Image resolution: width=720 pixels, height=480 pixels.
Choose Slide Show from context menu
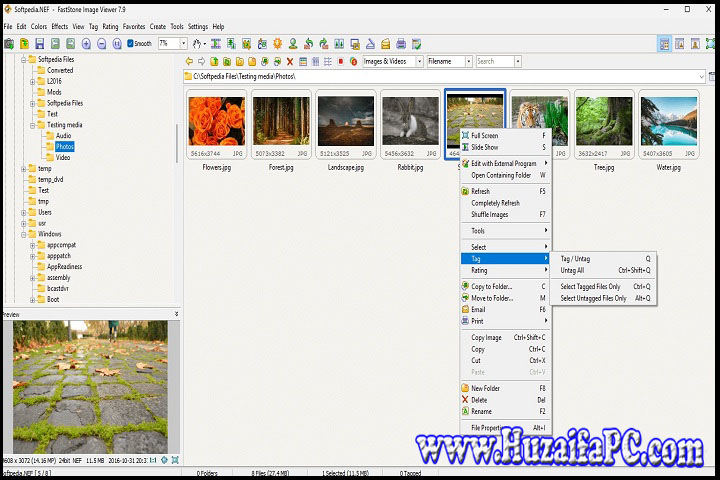(505, 147)
